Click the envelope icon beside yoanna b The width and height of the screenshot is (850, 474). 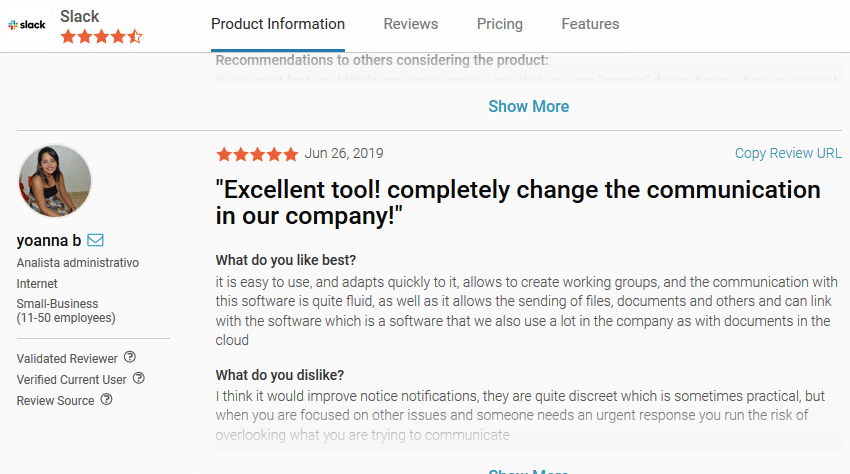tap(96, 240)
